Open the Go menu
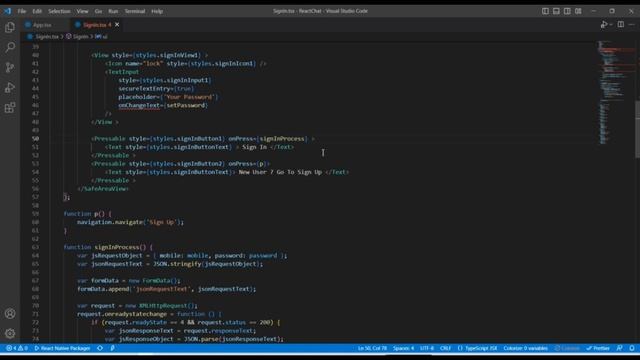640x360 pixels. point(98,11)
